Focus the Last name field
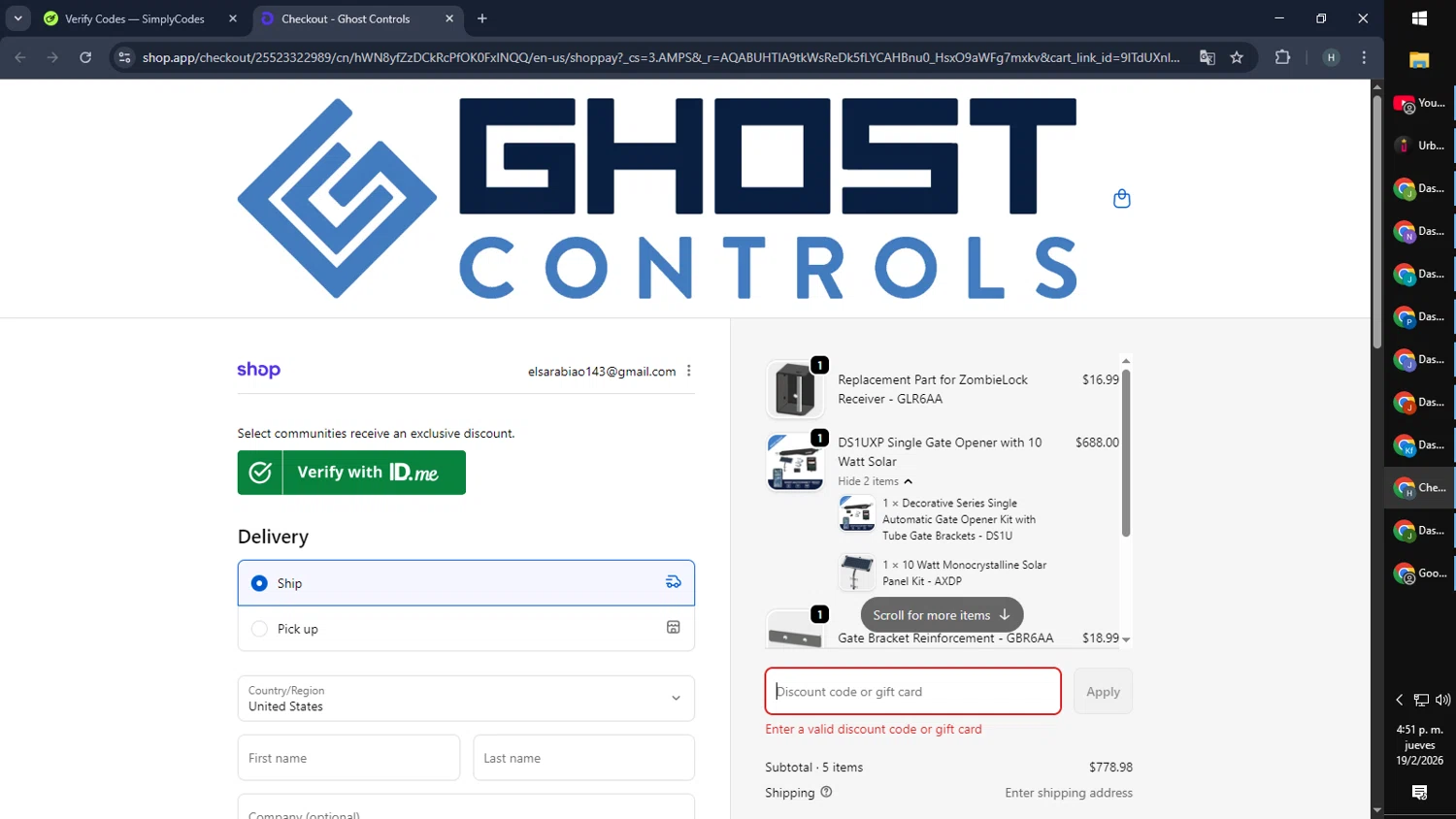The height and width of the screenshot is (819, 1456). (583, 758)
